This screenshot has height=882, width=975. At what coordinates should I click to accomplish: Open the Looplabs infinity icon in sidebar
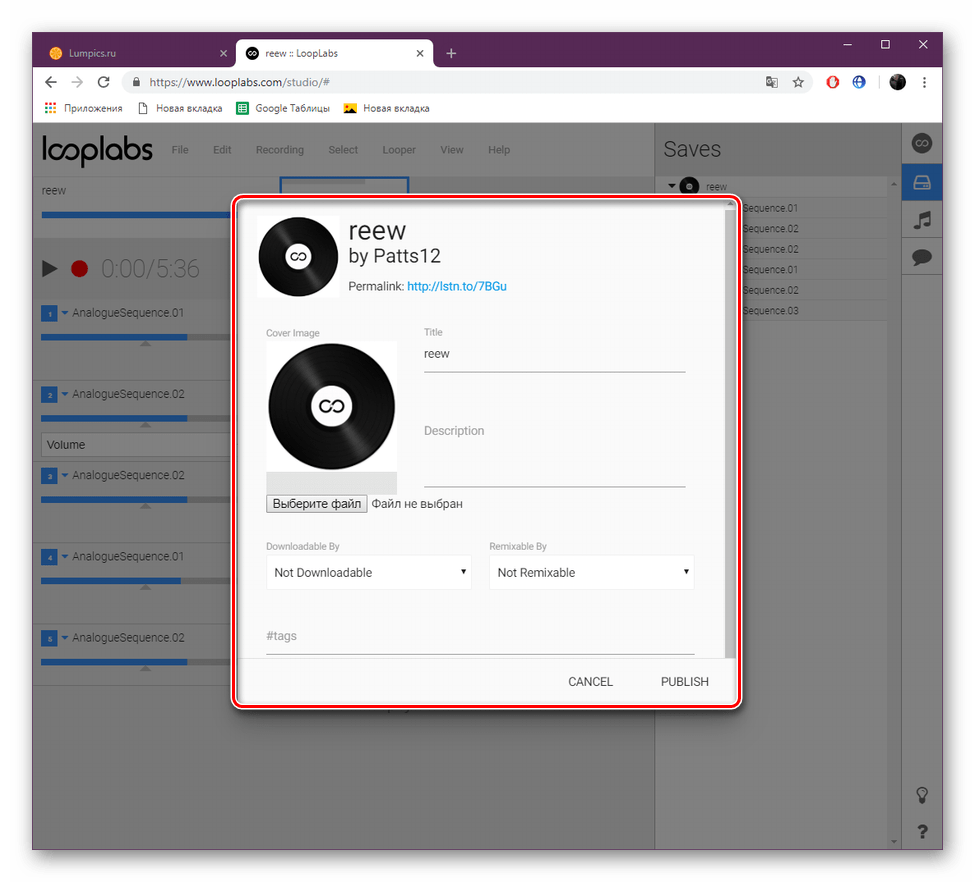point(921,143)
